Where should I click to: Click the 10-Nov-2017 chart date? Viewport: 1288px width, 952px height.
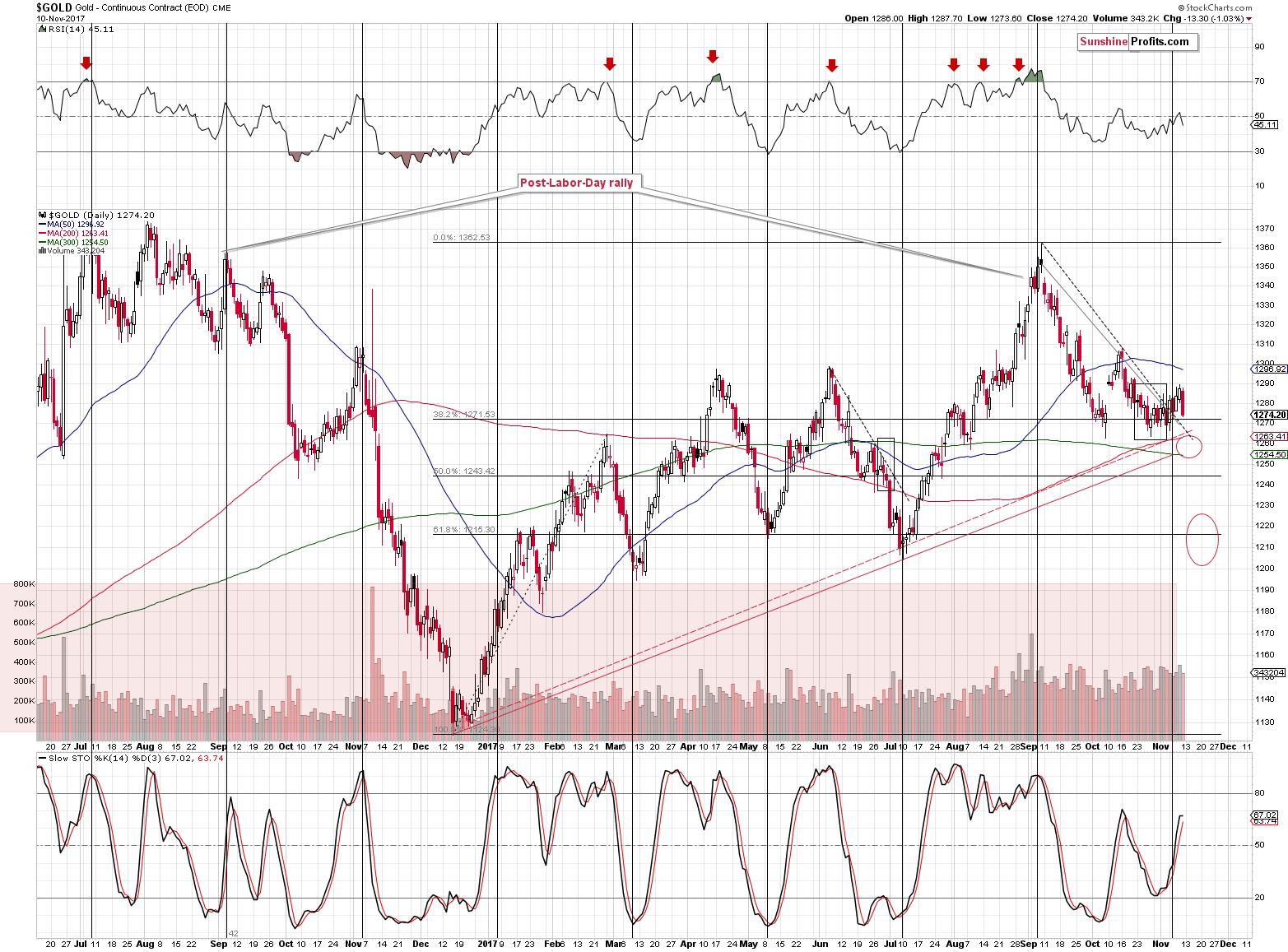click(59, 18)
